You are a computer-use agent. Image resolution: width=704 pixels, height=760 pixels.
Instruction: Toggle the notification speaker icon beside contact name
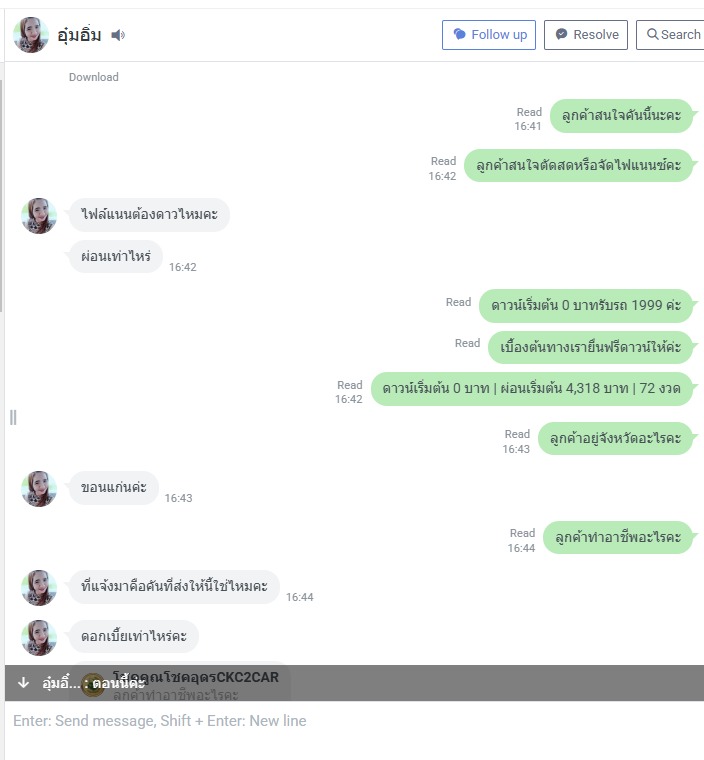tap(118, 35)
